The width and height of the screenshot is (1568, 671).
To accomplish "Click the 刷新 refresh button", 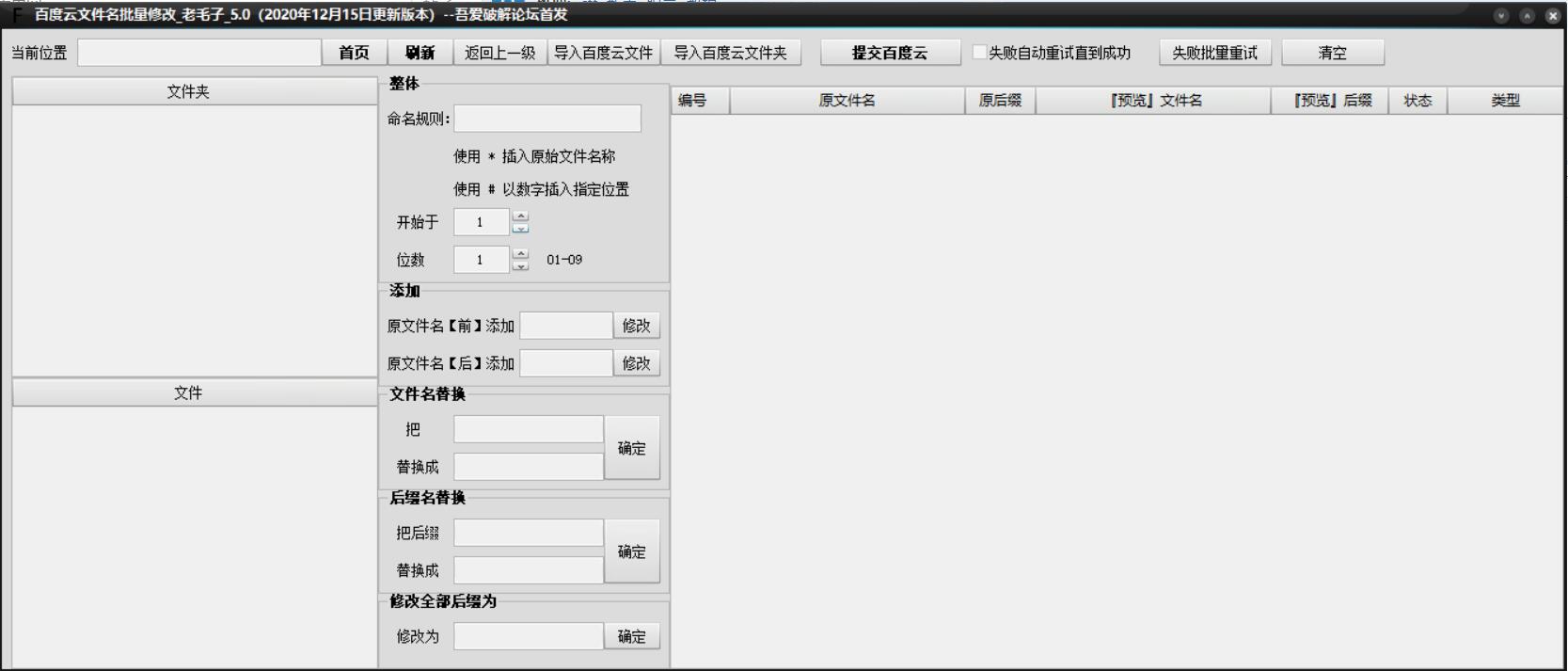I will pos(420,53).
